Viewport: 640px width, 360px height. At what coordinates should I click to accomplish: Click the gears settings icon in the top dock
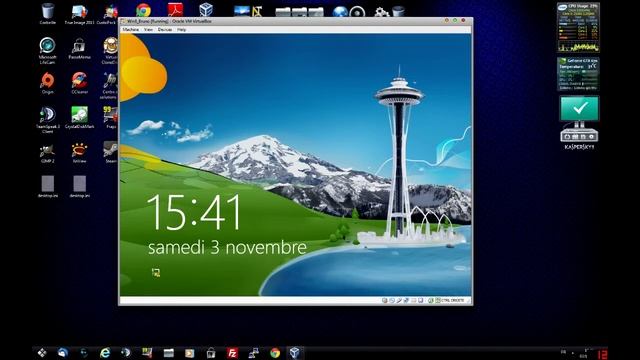coord(381,11)
